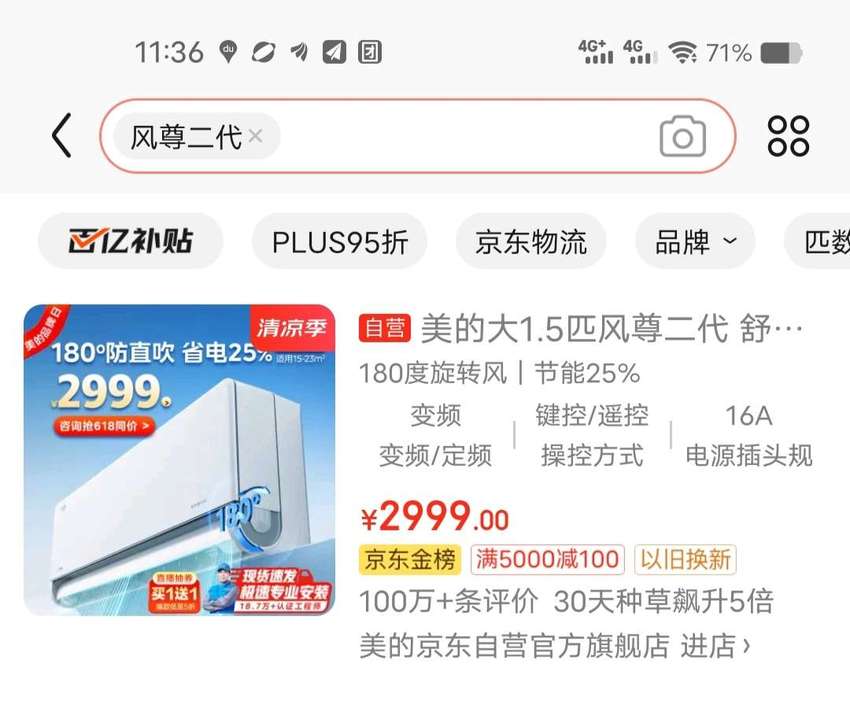Tap the battery status icon

point(781,53)
